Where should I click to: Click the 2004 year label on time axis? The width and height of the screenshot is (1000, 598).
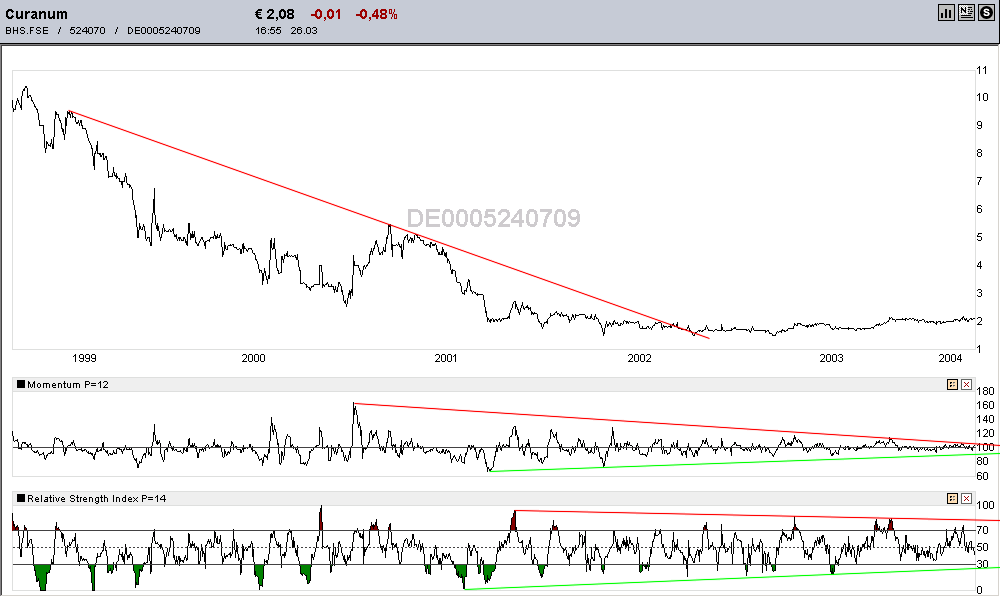tap(950, 358)
